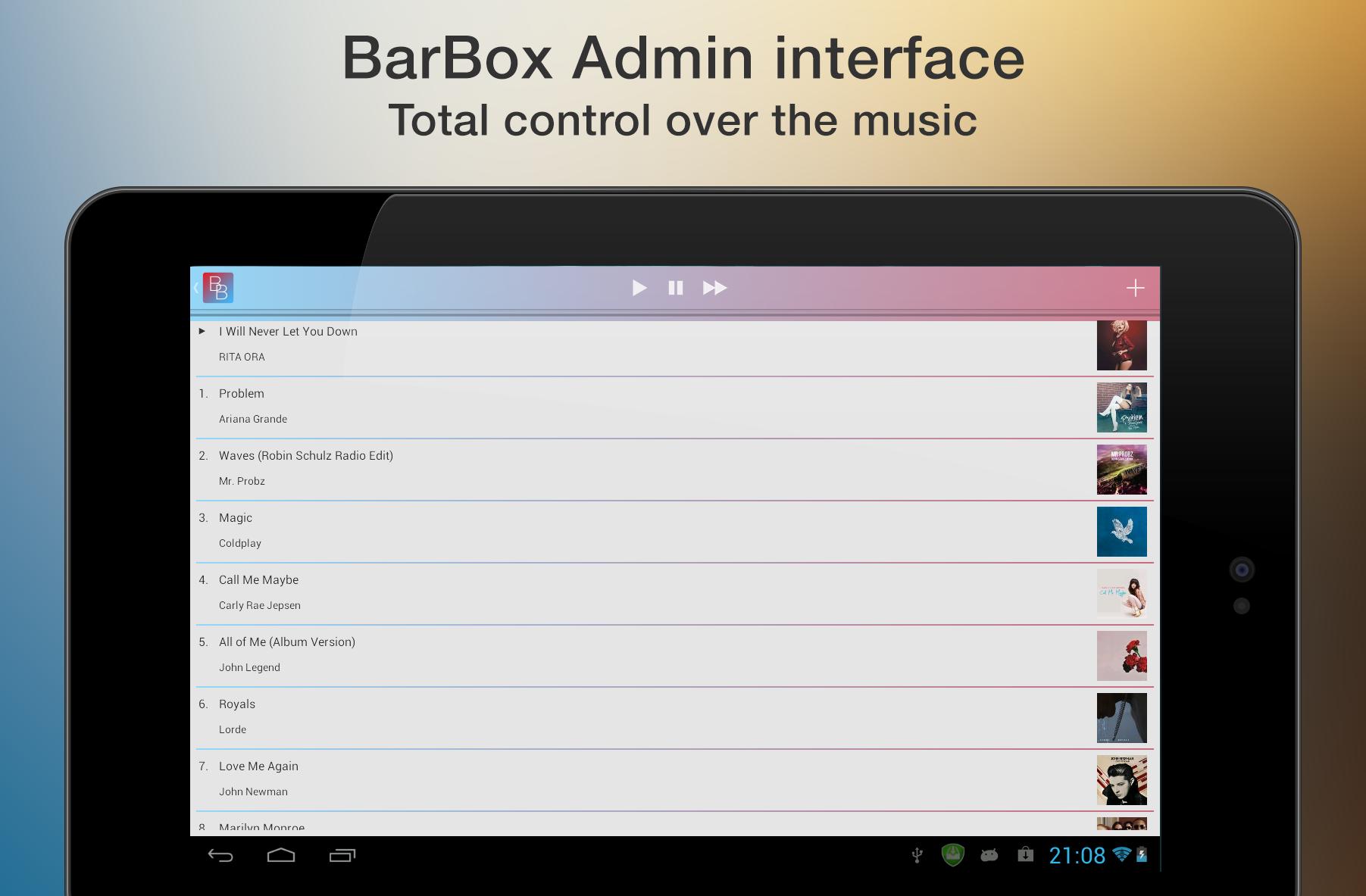The height and width of the screenshot is (896, 1366).
Task: Tap the download notification icon
Action: (1025, 854)
